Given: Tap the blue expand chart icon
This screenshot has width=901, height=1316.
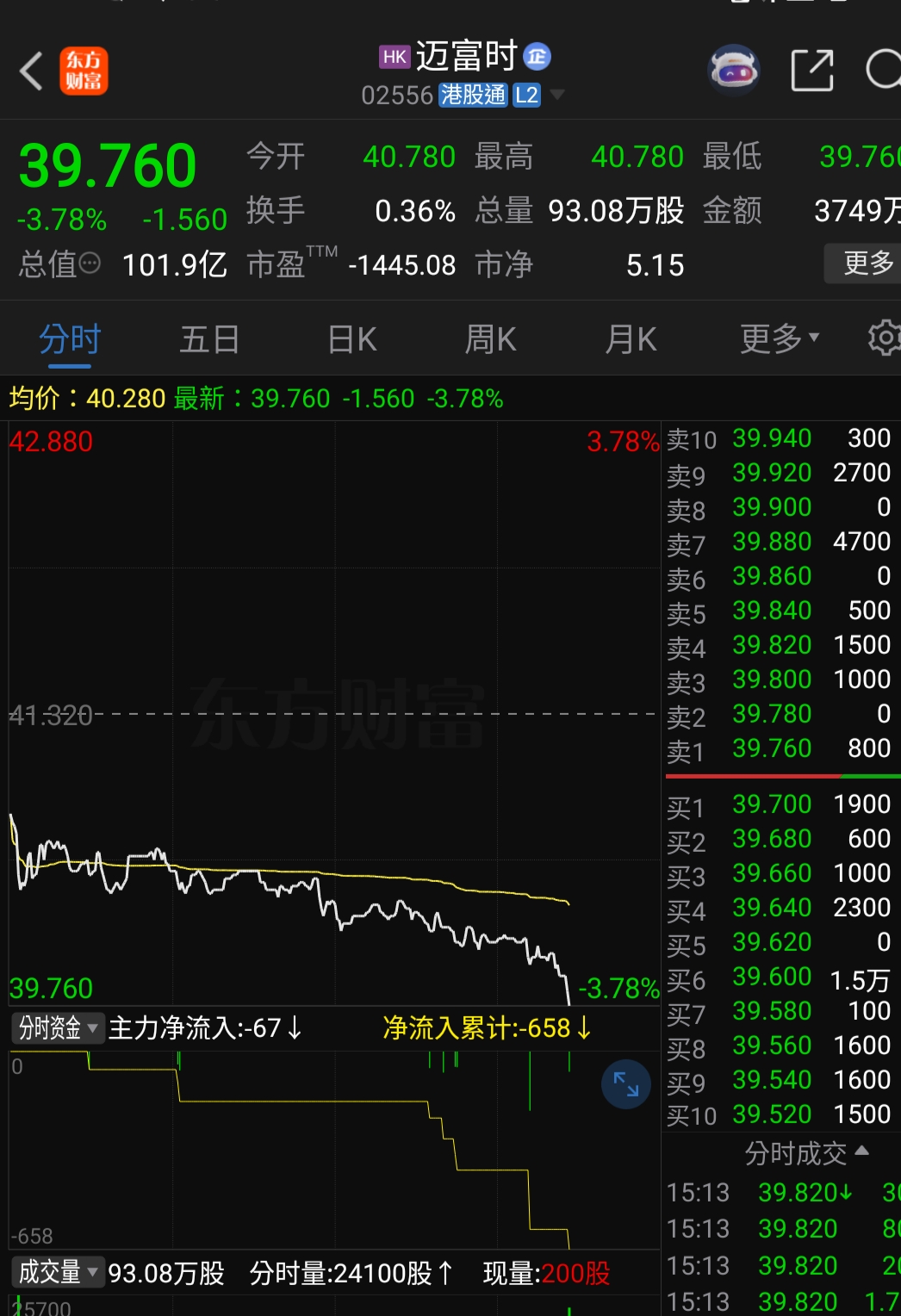Looking at the screenshot, I should pyautogui.click(x=626, y=1083).
